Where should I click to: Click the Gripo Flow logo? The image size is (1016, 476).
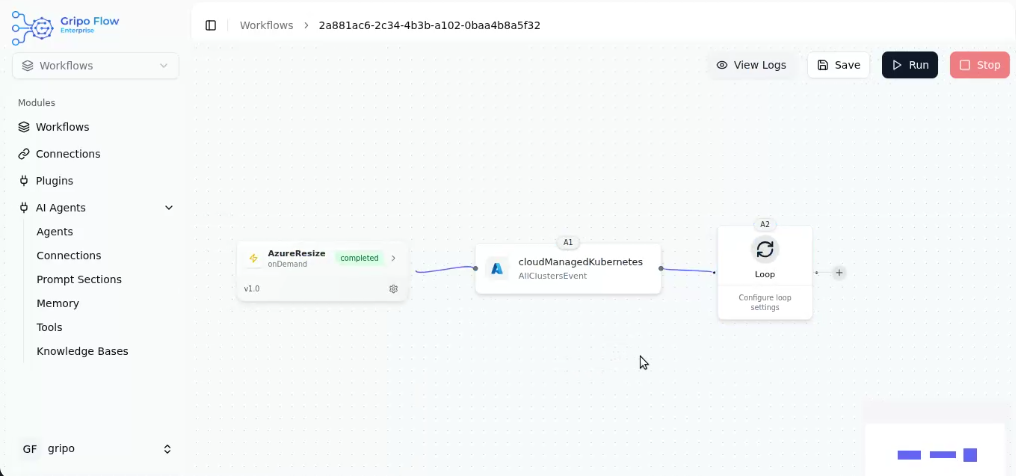pyautogui.click(x=66, y=26)
